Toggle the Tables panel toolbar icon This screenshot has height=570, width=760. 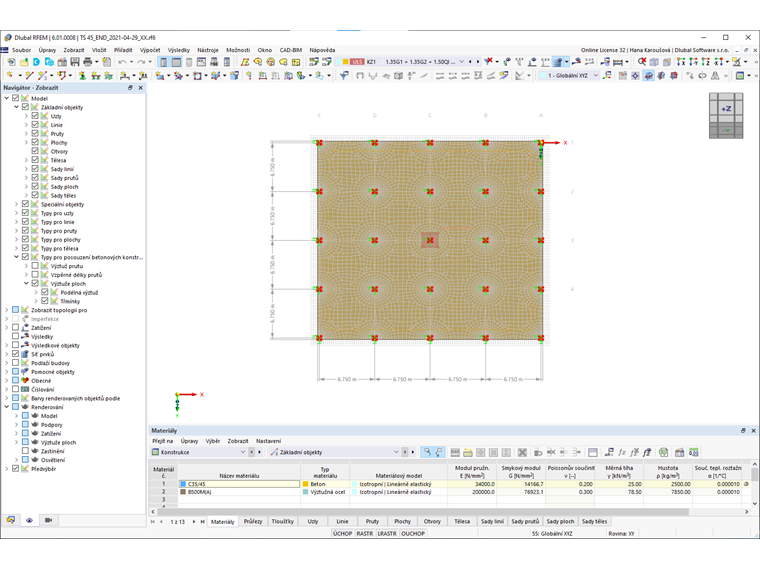(x=176, y=62)
